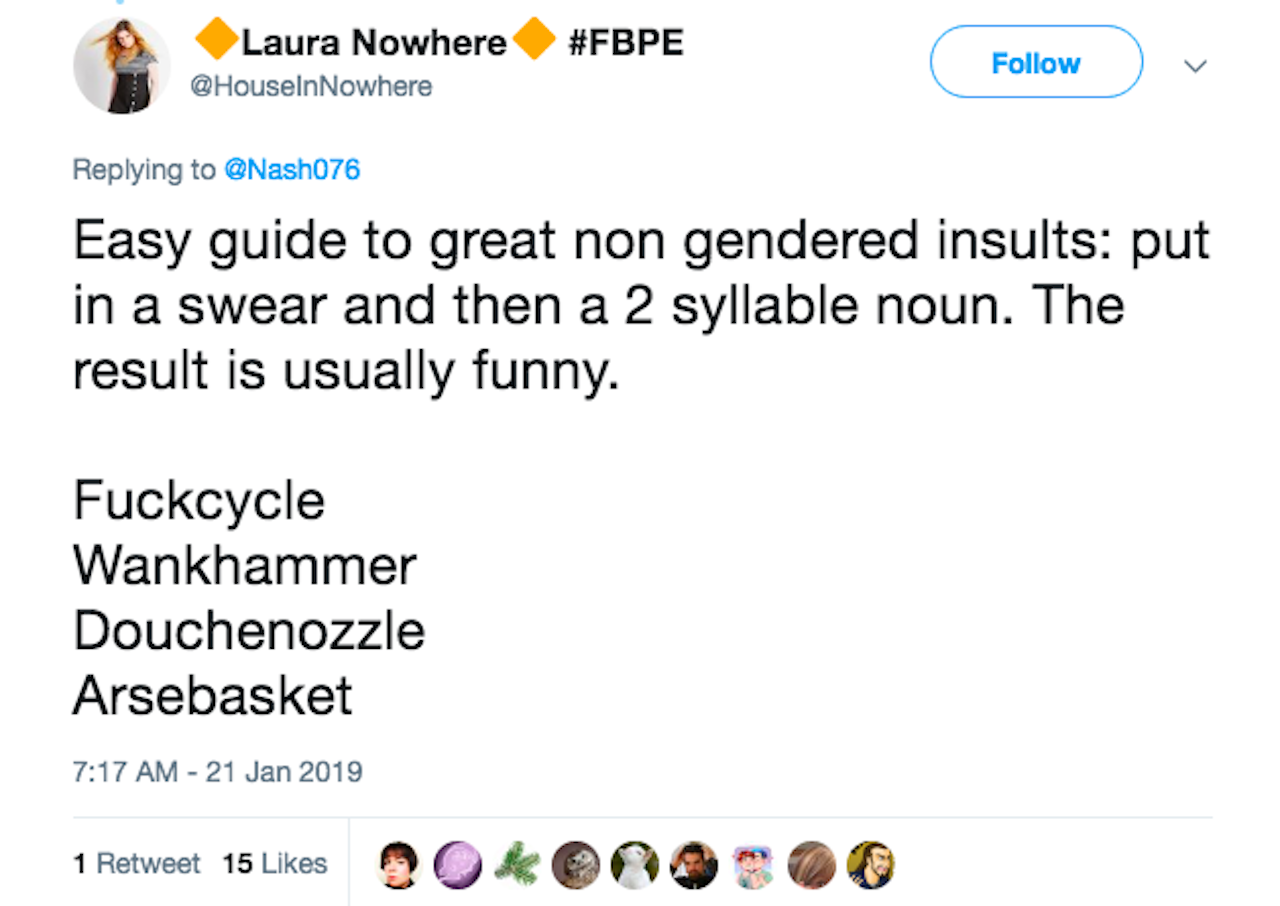Image resolution: width=1280 pixels, height=906 pixels.
Task: Click the blonde hair liker avatar
Action: [x=812, y=865]
